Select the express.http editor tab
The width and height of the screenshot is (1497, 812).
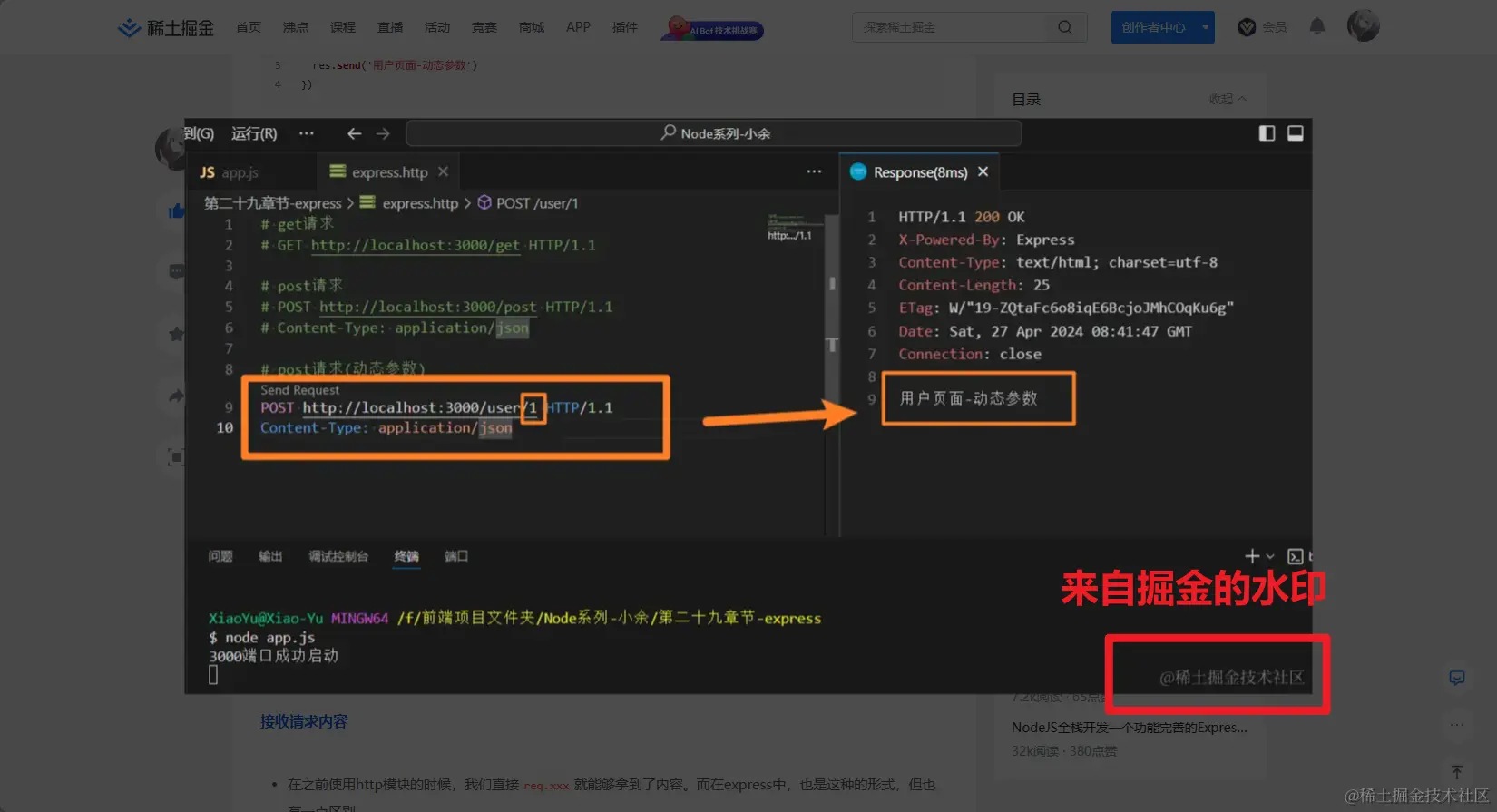tap(389, 172)
